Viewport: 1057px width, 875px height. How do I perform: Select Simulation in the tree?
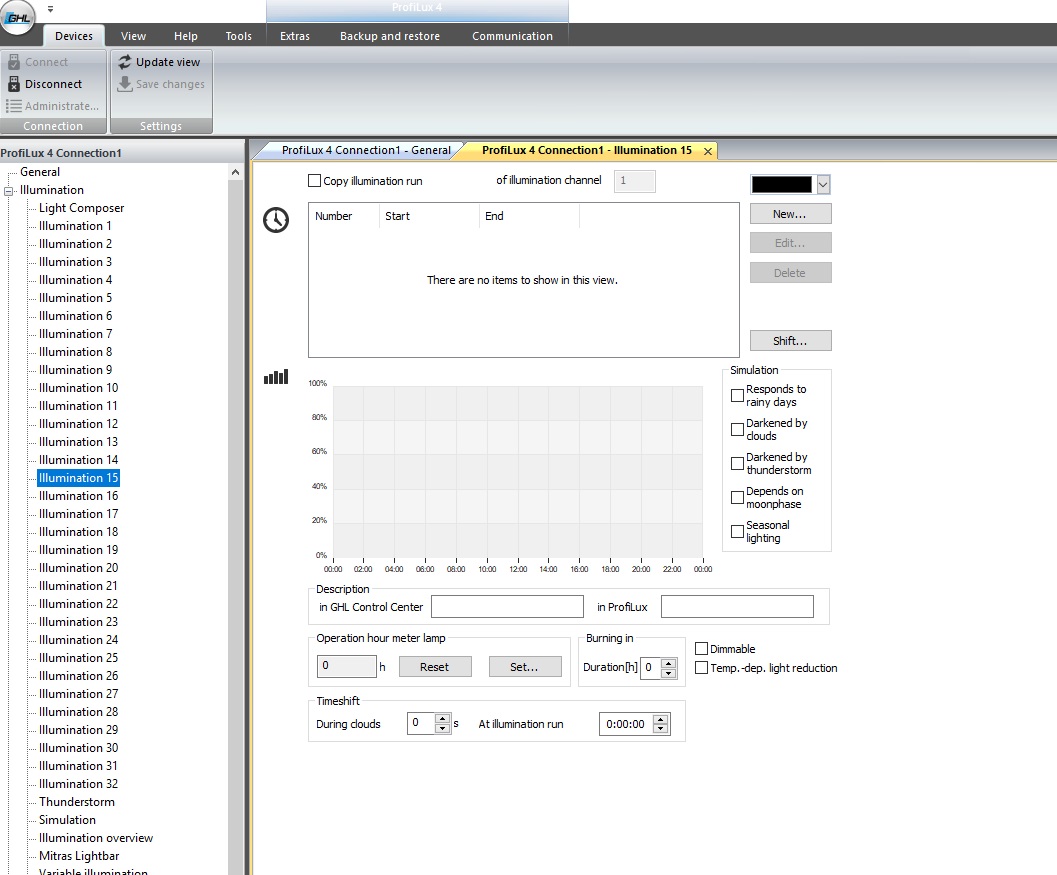pos(67,820)
